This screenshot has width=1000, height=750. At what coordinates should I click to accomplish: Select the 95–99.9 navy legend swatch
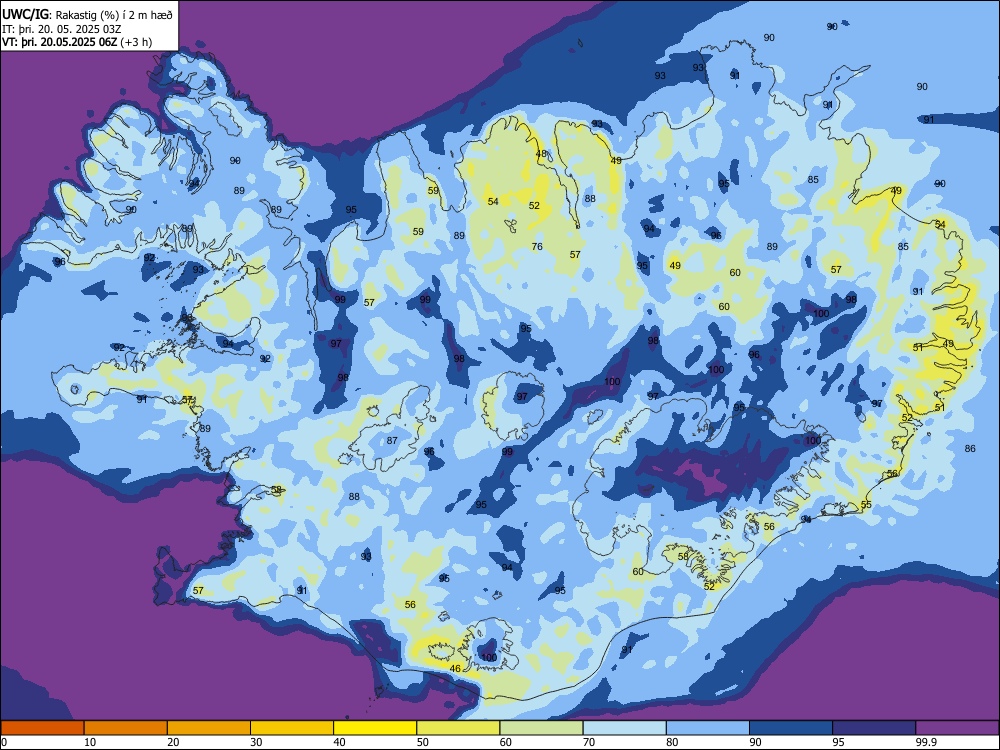pos(874,728)
